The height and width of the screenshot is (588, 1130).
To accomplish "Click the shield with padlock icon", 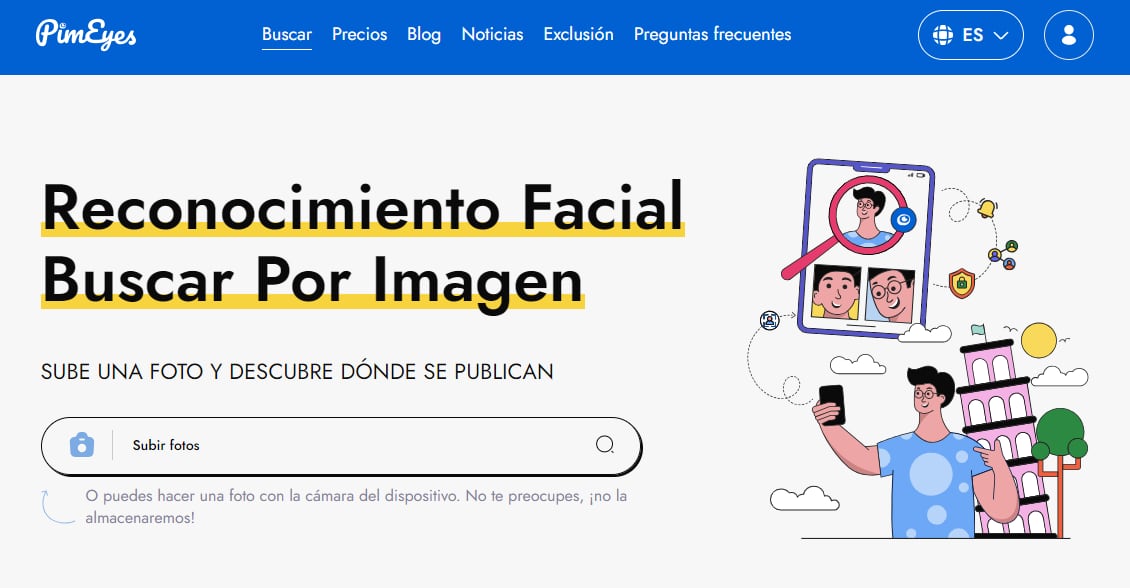I will click(x=962, y=283).
